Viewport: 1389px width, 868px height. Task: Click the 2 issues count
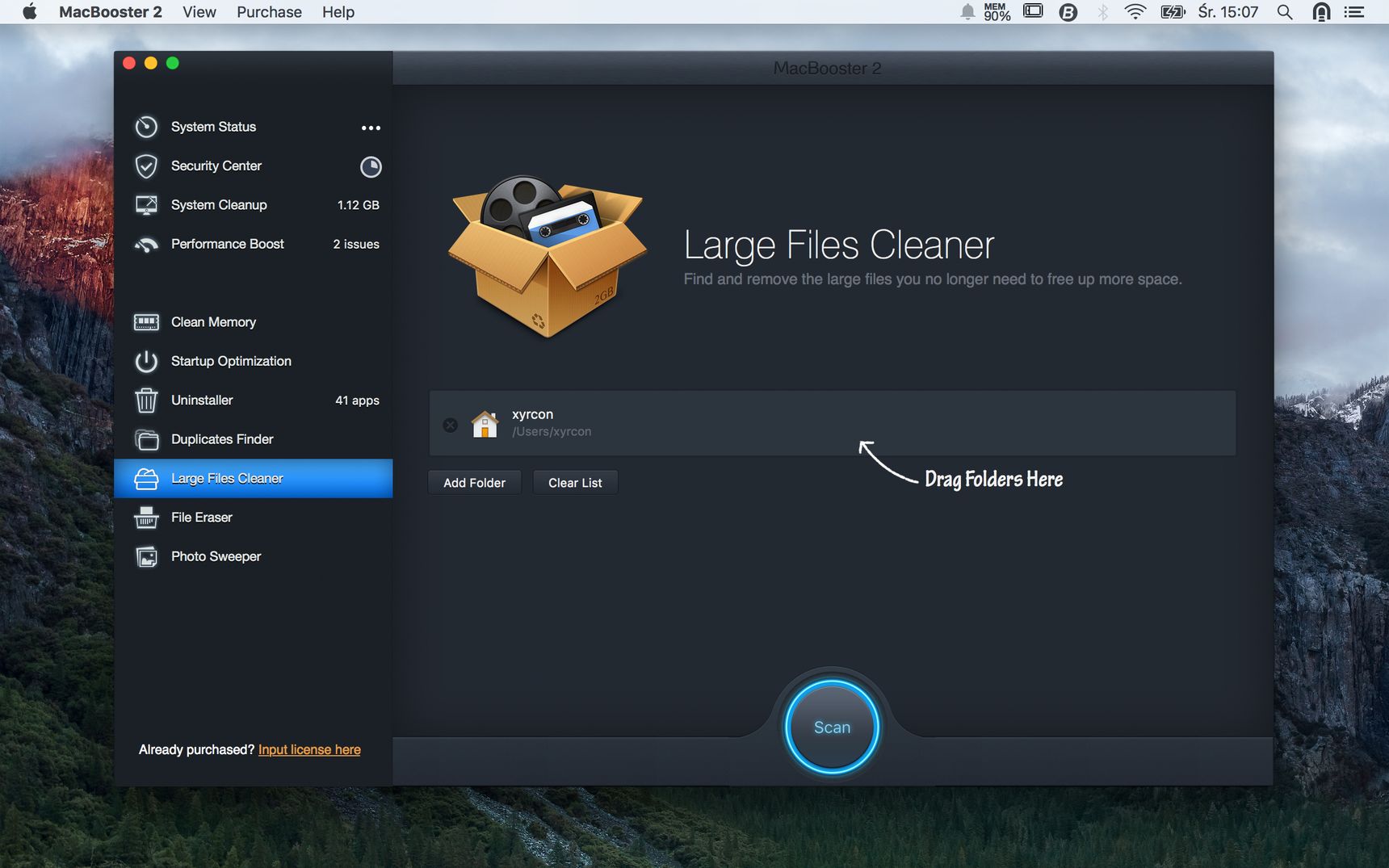pyautogui.click(x=356, y=245)
